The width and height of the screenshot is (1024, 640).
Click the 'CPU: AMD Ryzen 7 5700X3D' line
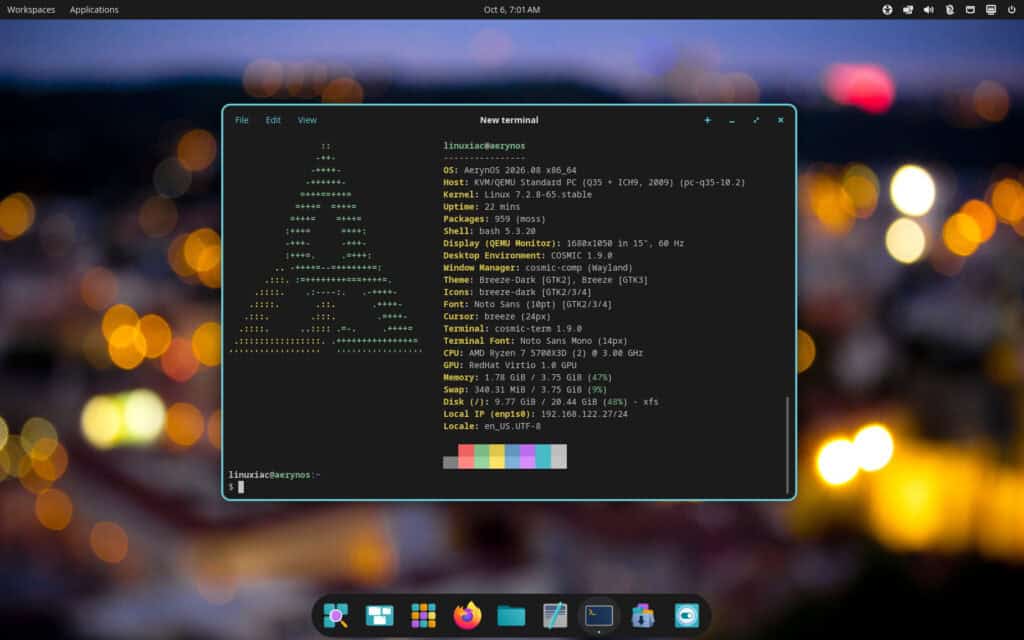point(543,353)
